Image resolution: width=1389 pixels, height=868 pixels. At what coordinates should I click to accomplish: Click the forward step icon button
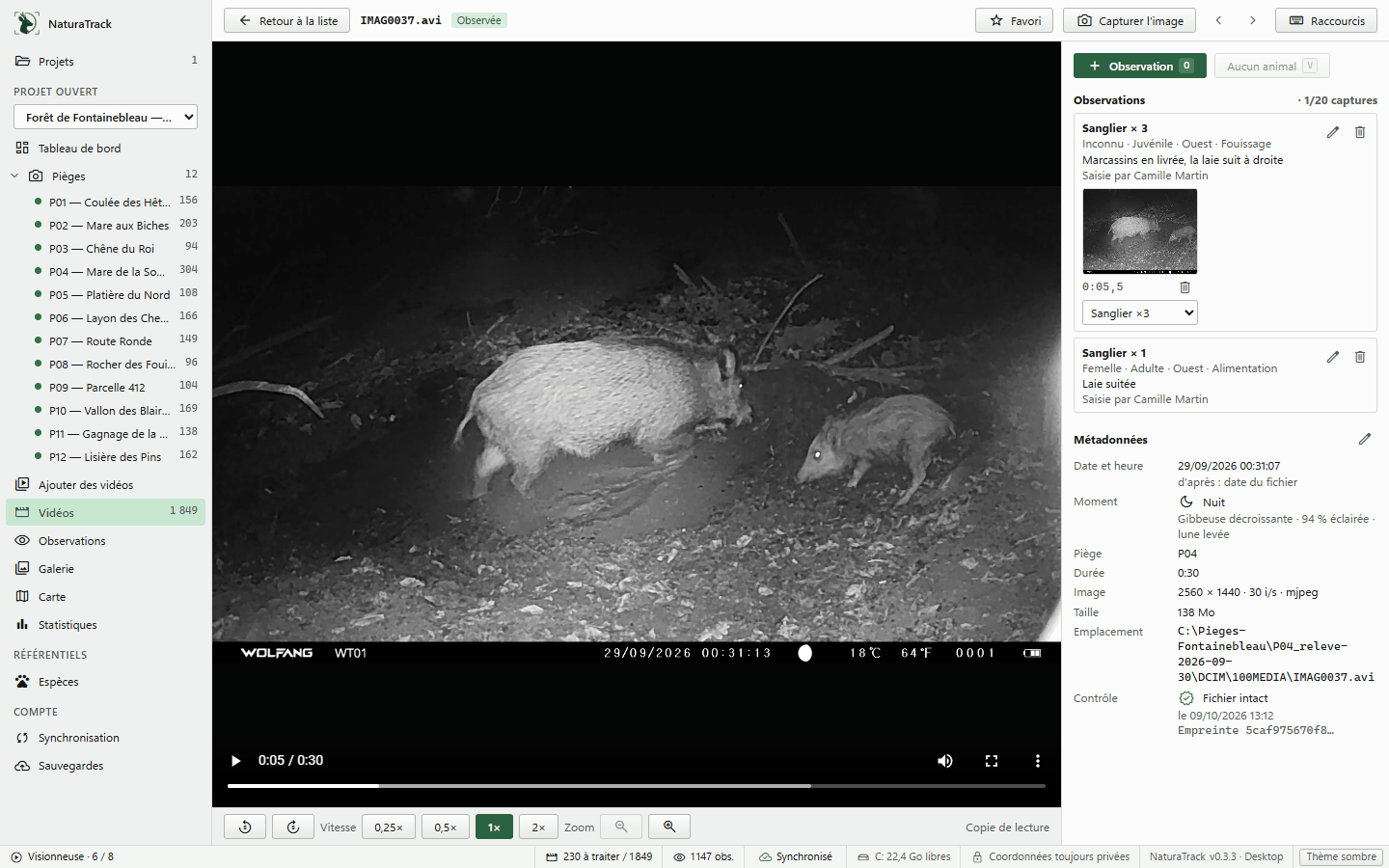click(293, 827)
